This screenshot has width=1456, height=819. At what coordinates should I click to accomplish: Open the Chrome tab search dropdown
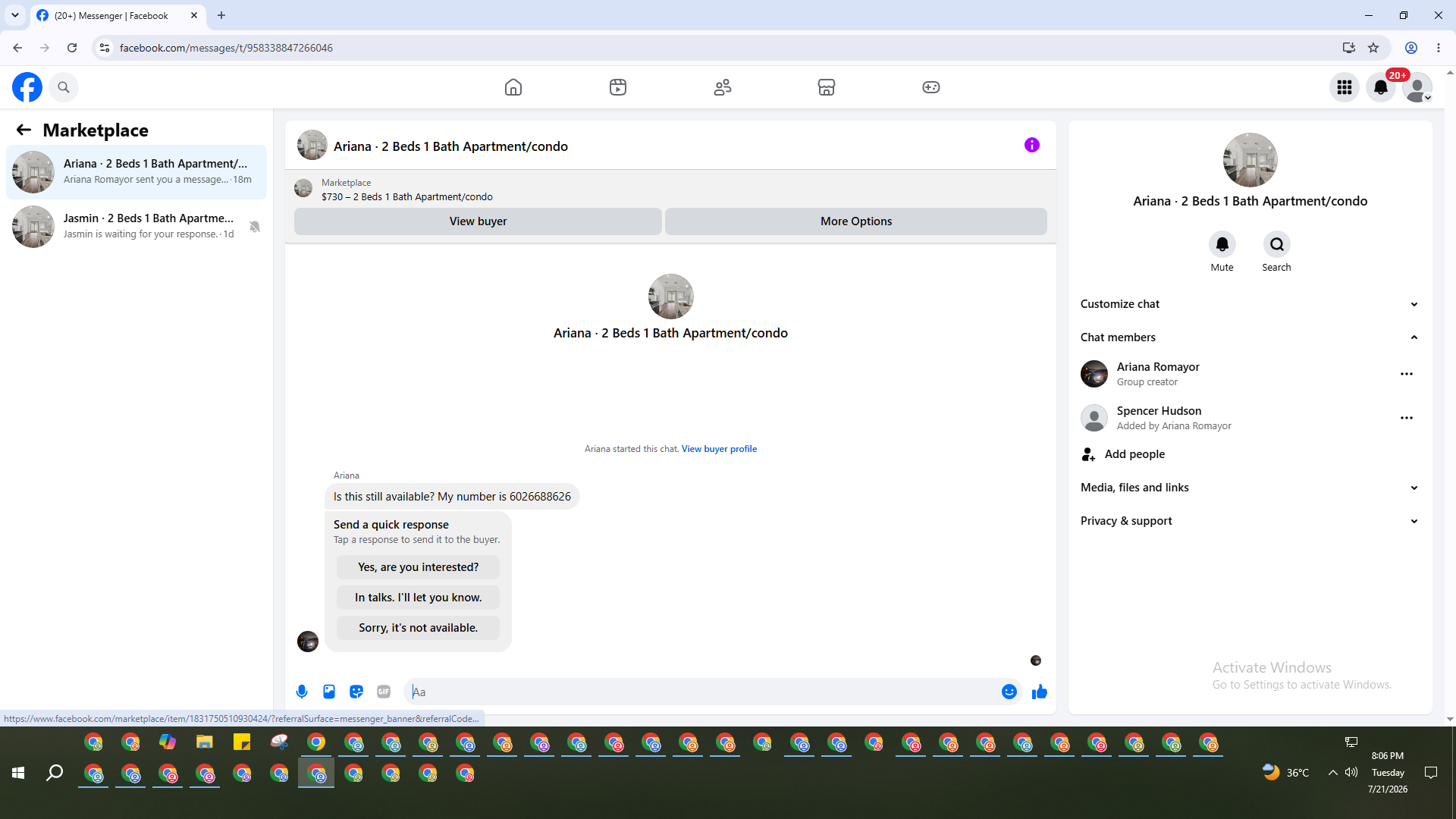[x=15, y=15]
